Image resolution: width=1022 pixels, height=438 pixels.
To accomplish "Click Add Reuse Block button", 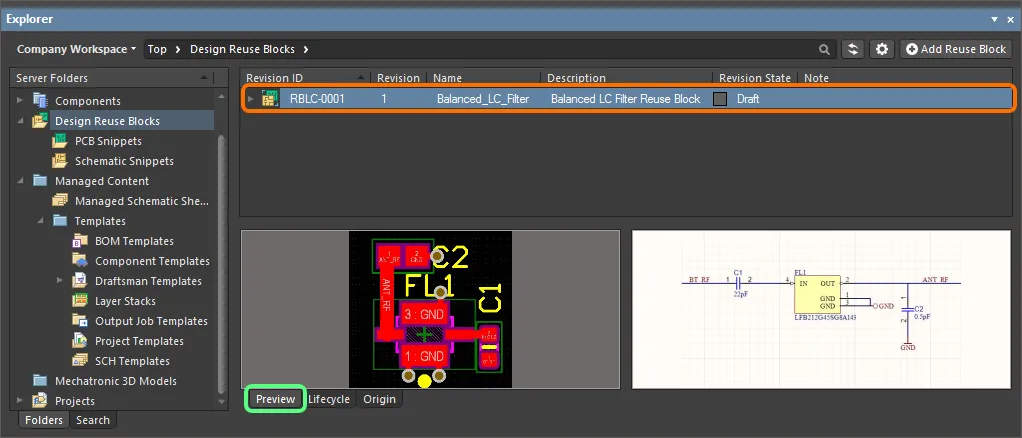I will click(x=956, y=49).
